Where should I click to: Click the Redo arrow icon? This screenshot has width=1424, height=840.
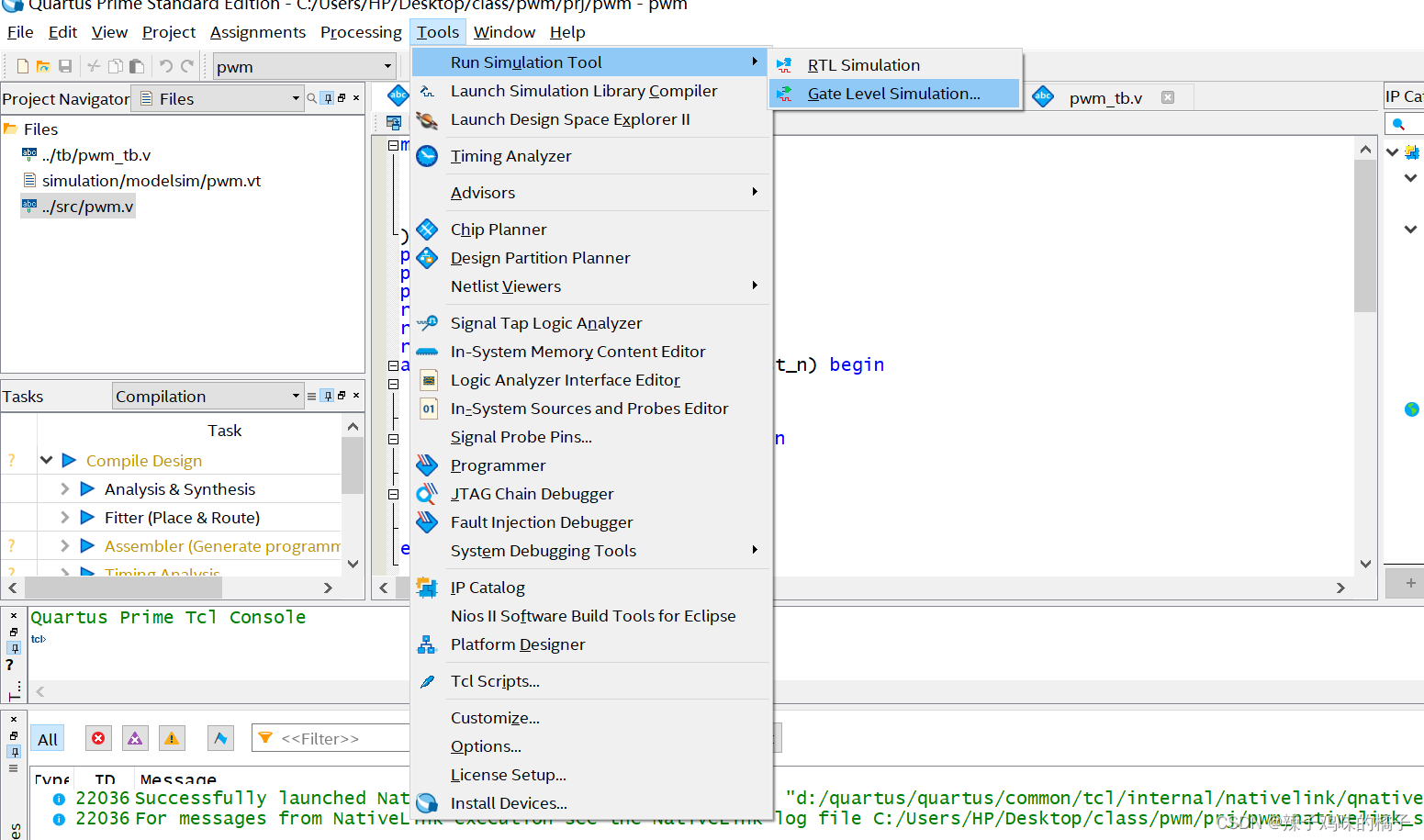(x=187, y=66)
